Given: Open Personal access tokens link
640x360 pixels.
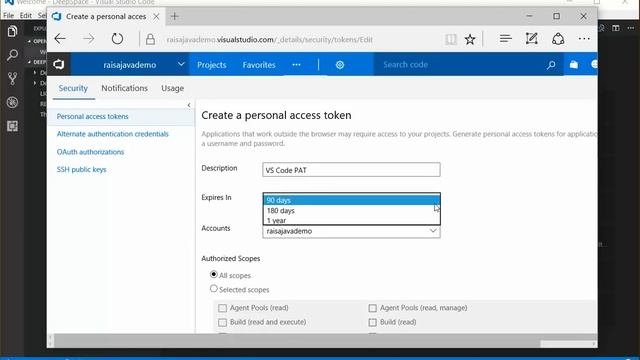Looking at the screenshot, I should pos(92,116).
